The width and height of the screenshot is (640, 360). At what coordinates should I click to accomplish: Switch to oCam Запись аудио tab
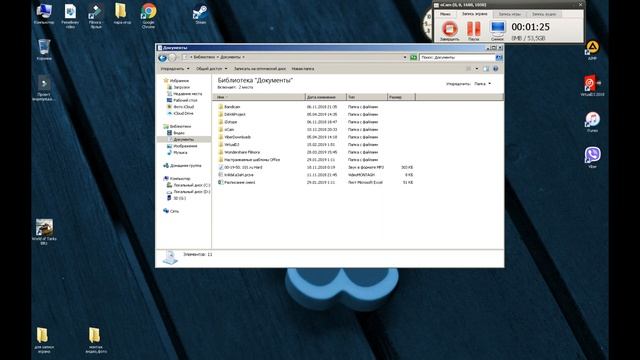tap(544, 14)
